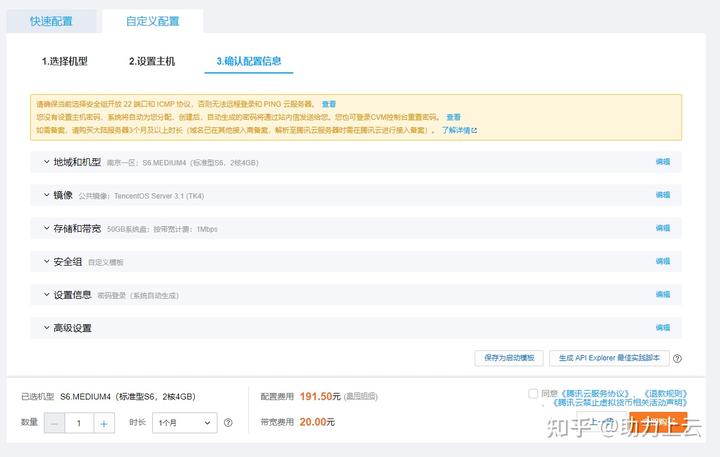720x457 pixels.
Task: Click 保存为启动模板 button
Action: point(509,358)
